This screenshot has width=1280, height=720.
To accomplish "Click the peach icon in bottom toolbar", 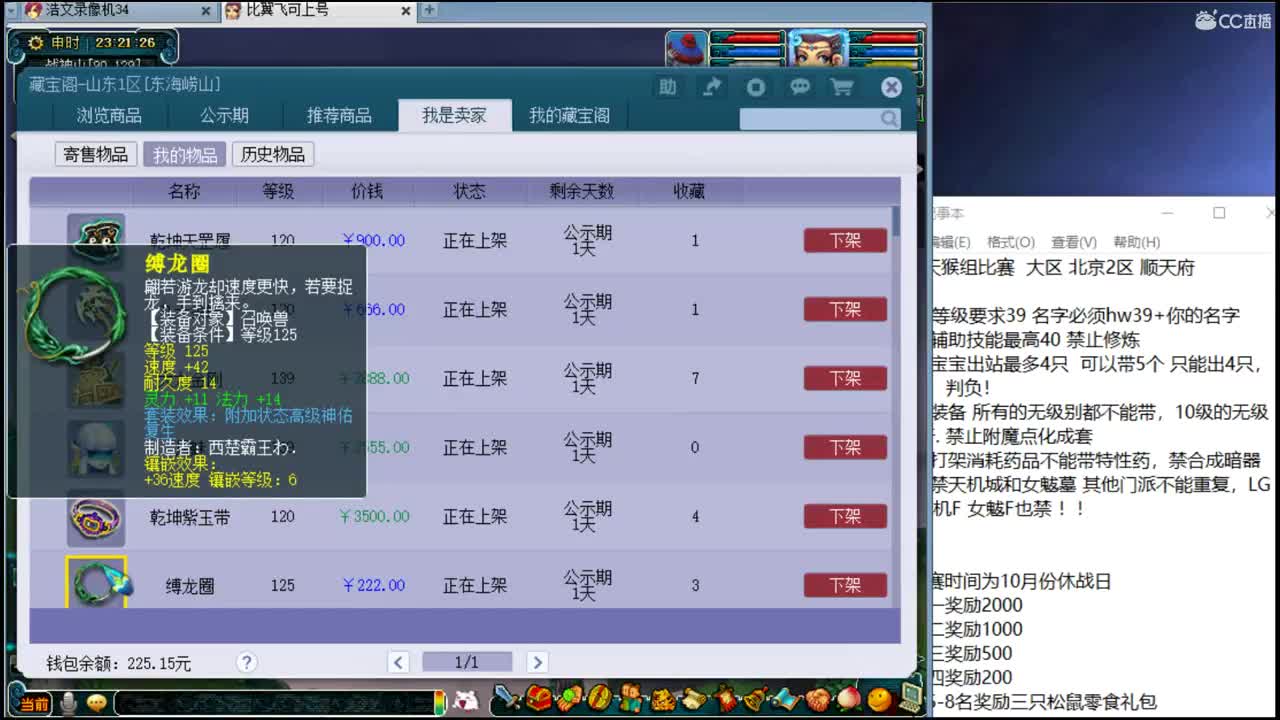I will (848, 697).
